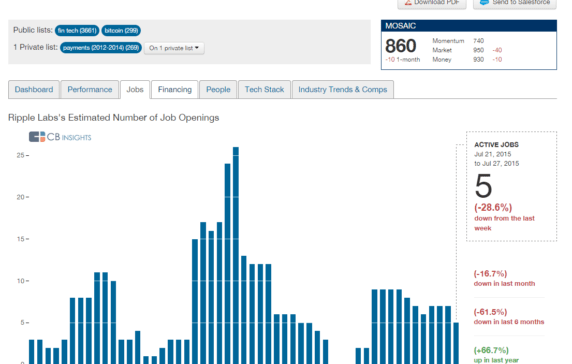
Task: Go to the People tab
Action: click(218, 89)
